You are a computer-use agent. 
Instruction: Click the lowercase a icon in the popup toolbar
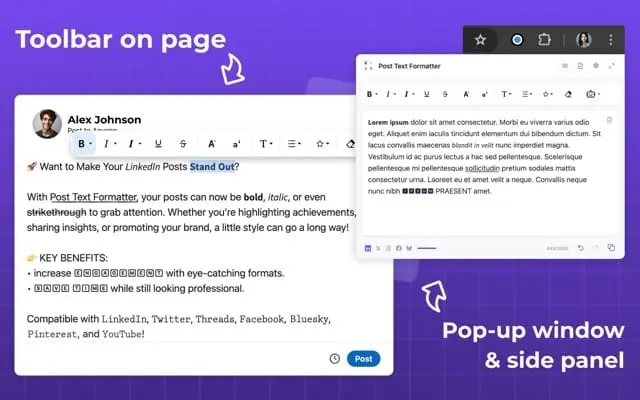[x=484, y=95]
